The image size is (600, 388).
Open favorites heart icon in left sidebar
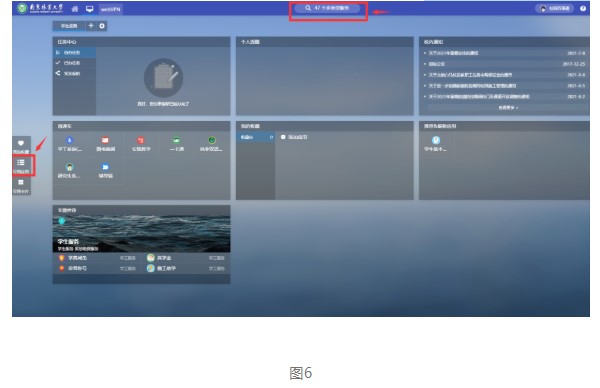pos(21,146)
